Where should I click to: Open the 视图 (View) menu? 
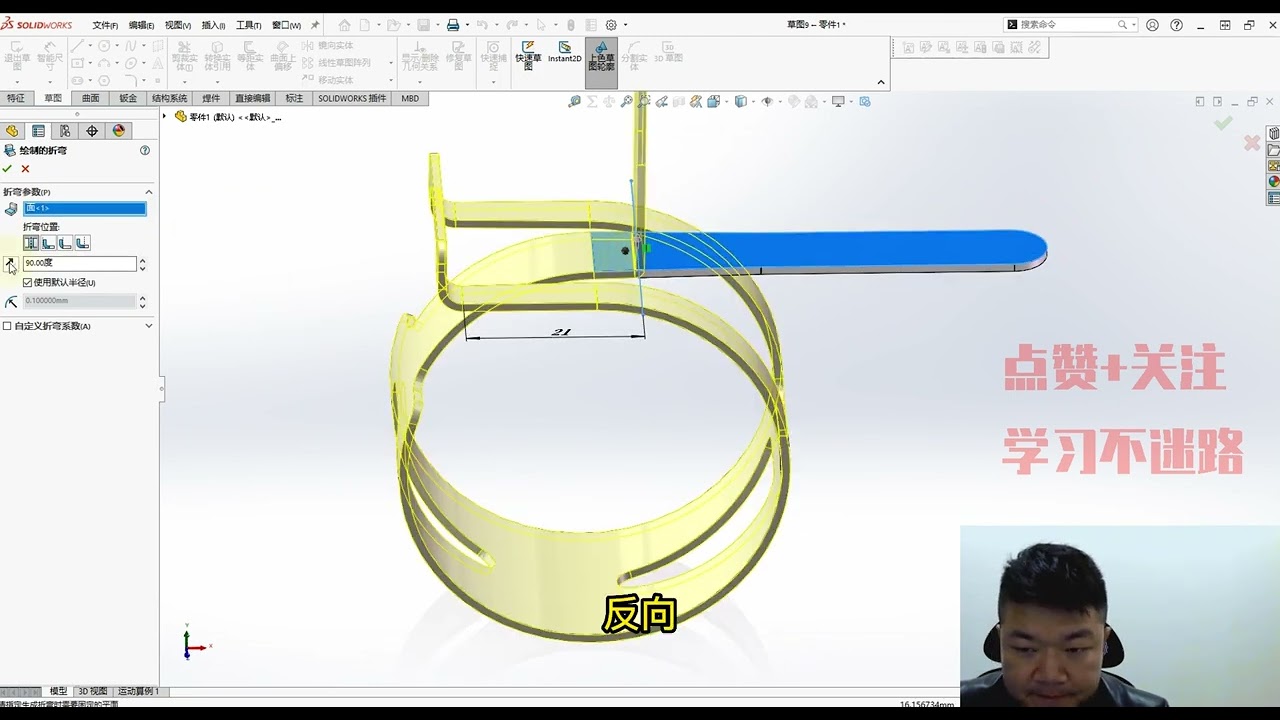click(x=177, y=25)
